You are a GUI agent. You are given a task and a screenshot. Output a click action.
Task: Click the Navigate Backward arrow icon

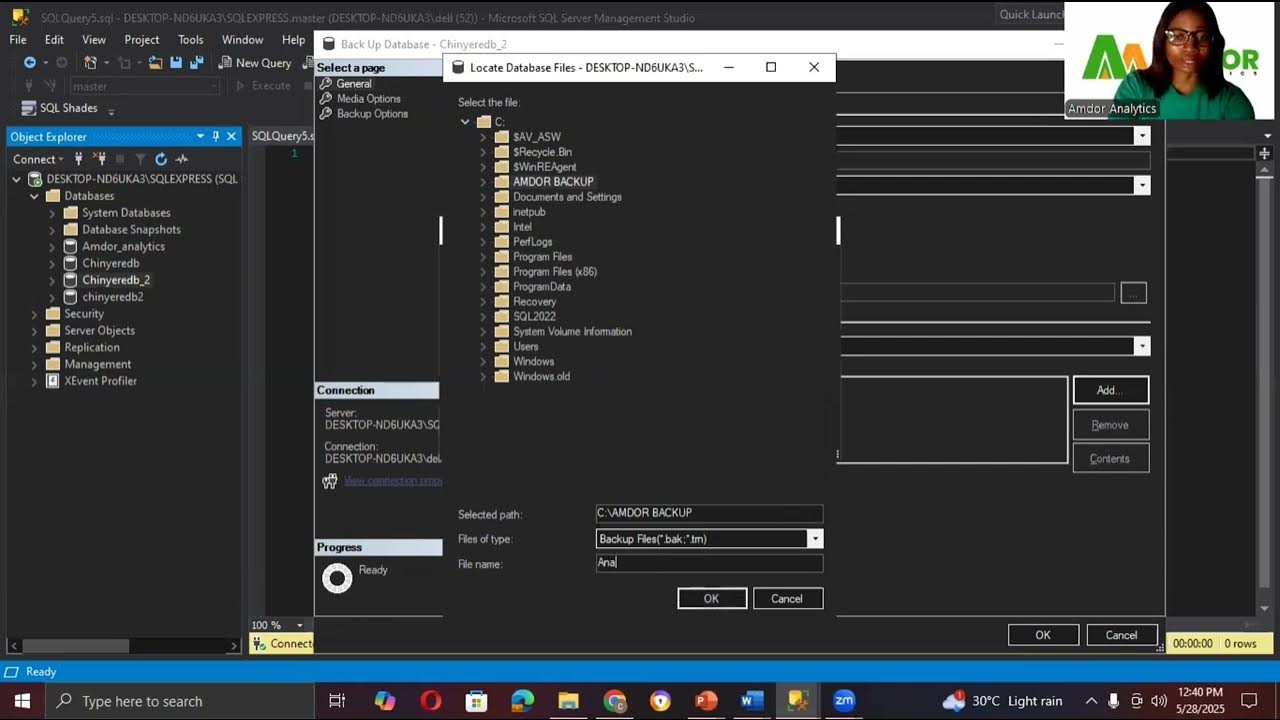(30, 62)
